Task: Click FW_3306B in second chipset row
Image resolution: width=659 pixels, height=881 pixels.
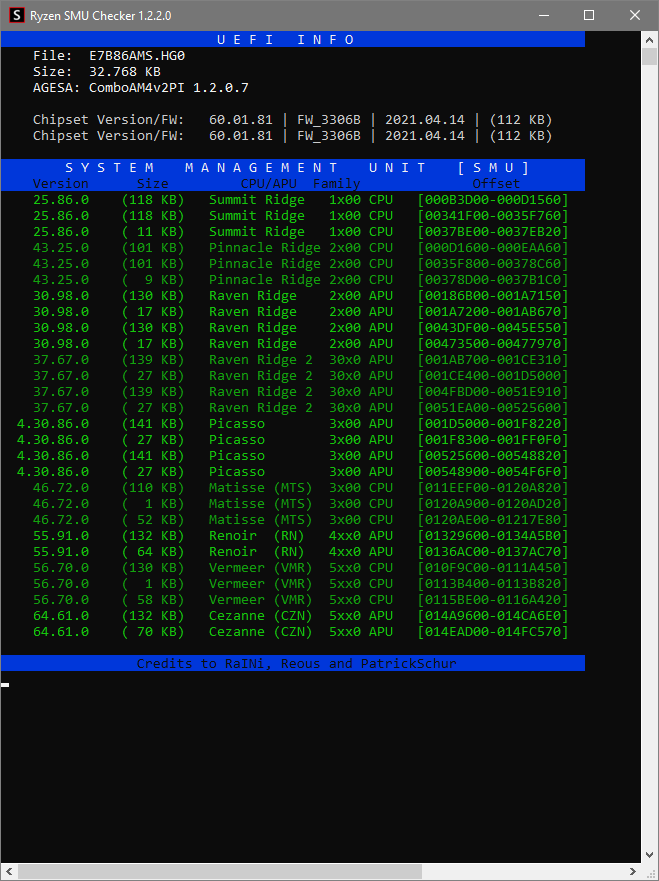Action: pyautogui.click(x=329, y=135)
